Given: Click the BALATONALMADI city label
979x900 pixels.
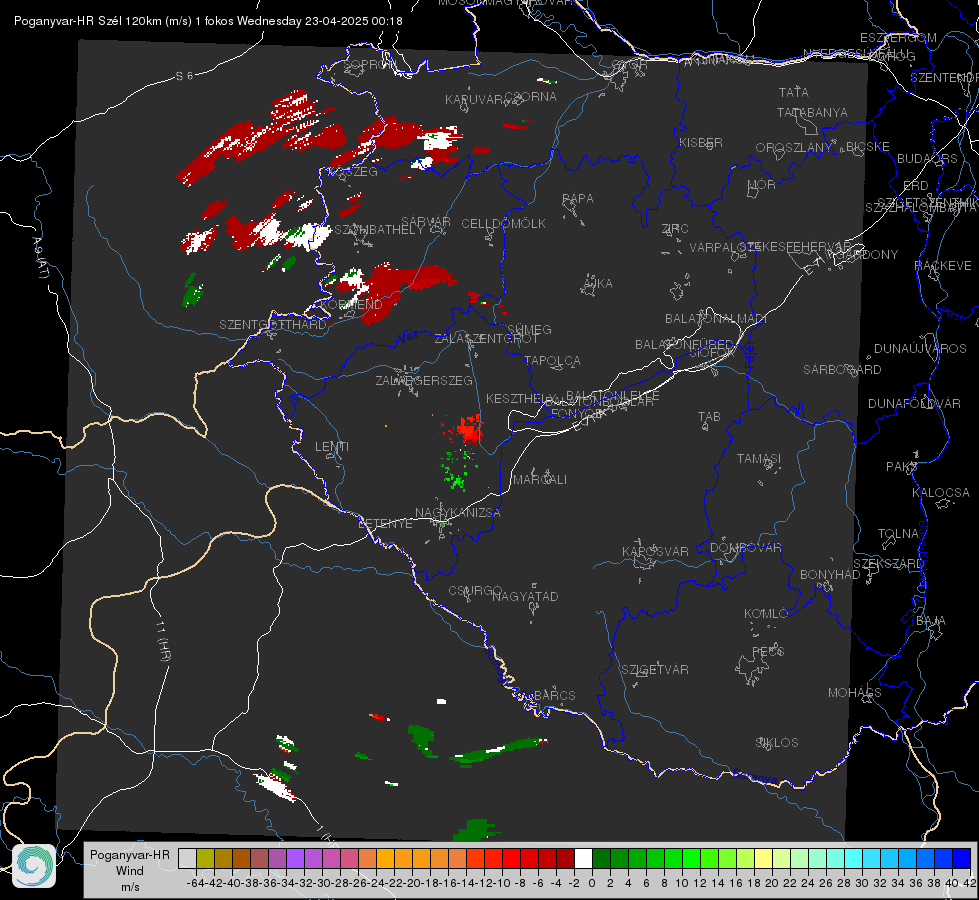Looking at the screenshot, I should pos(716,319).
